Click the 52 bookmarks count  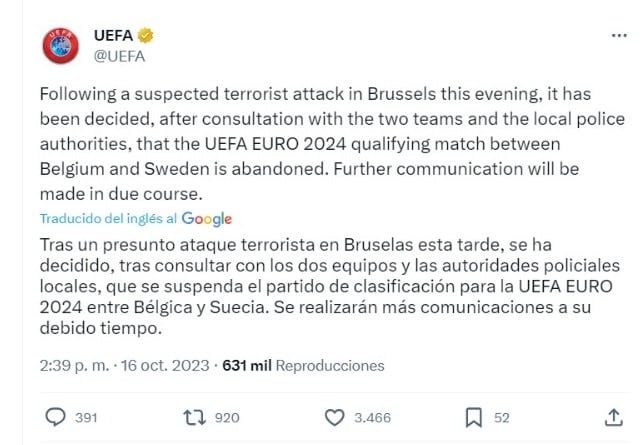coord(502,416)
